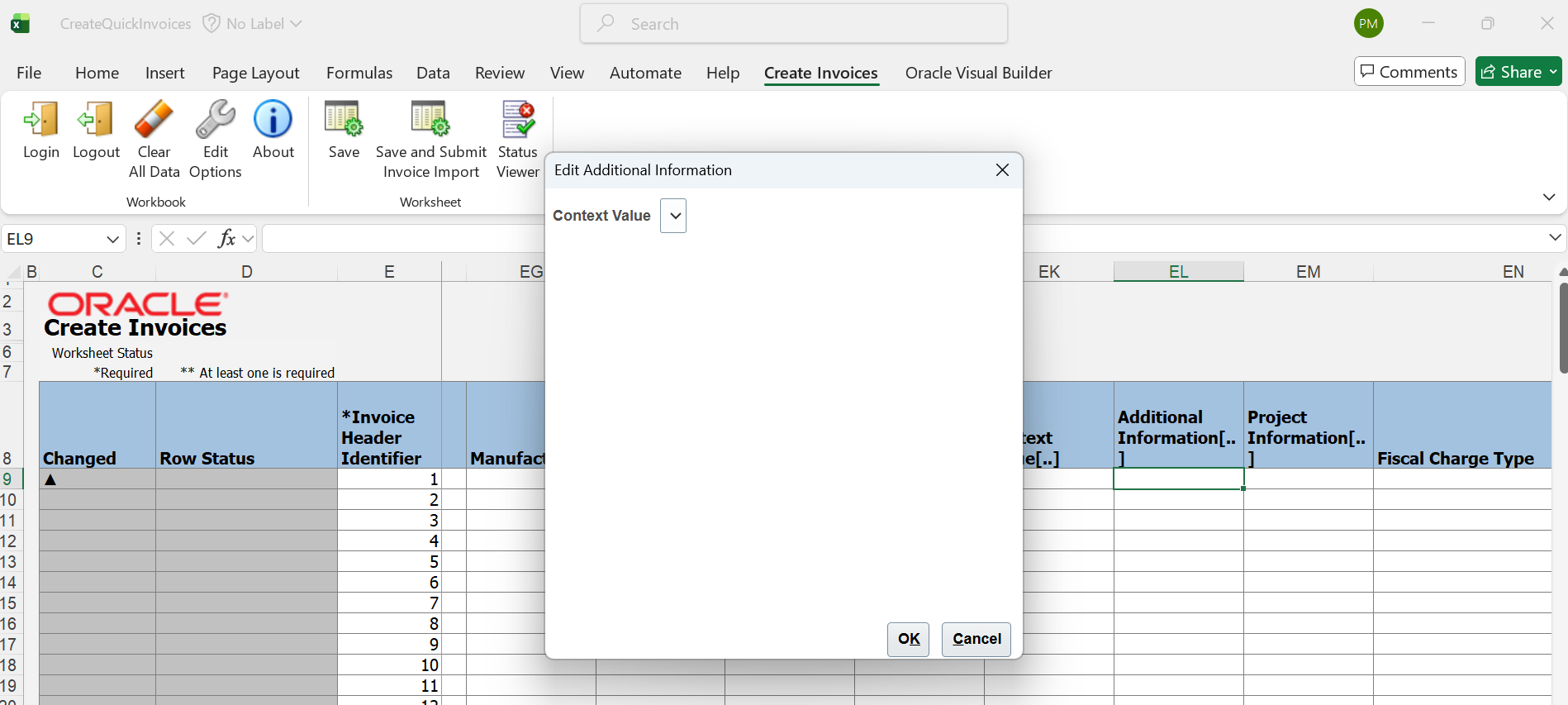This screenshot has width=1568, height=705.
Task: Expand the Name Box dropdown arrow
Action: tap(113, 239)
